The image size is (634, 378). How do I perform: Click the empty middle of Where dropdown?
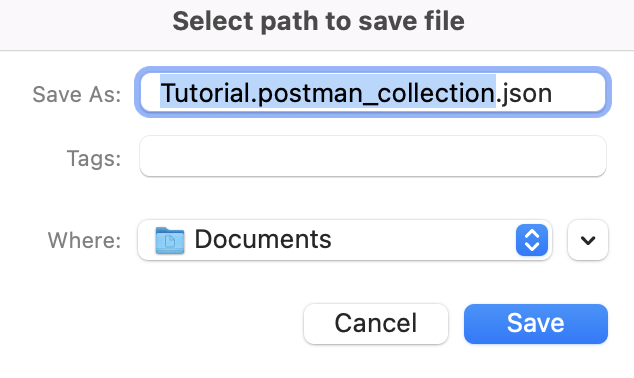(423, 240)
